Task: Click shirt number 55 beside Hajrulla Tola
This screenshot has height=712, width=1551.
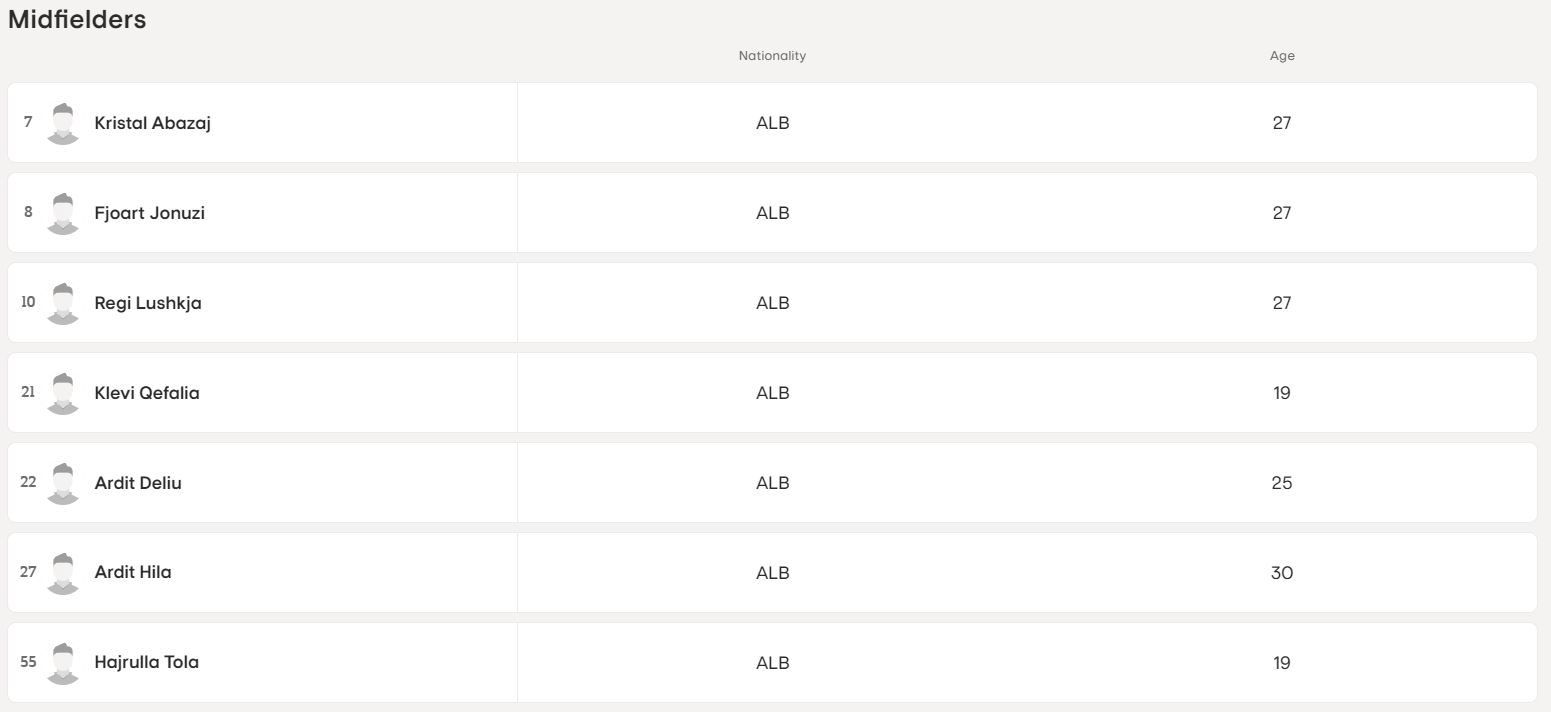Action: pos(28,662)
